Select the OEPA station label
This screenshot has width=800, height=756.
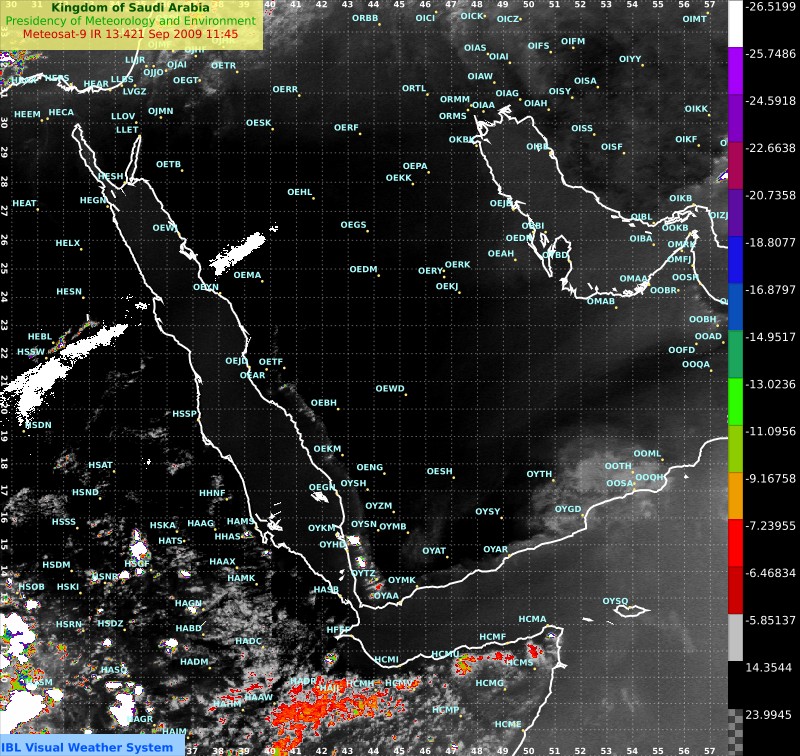point(415,166)
